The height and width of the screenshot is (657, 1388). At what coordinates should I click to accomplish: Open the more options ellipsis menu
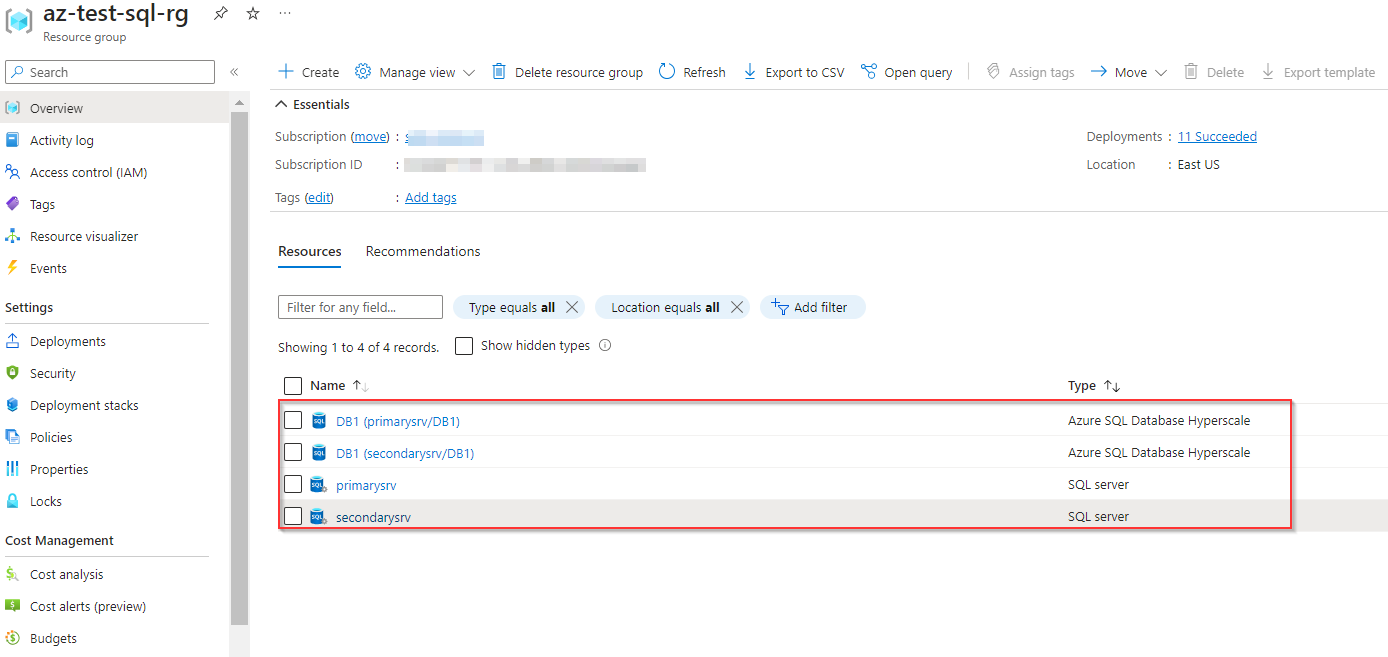tap(285, 14)
